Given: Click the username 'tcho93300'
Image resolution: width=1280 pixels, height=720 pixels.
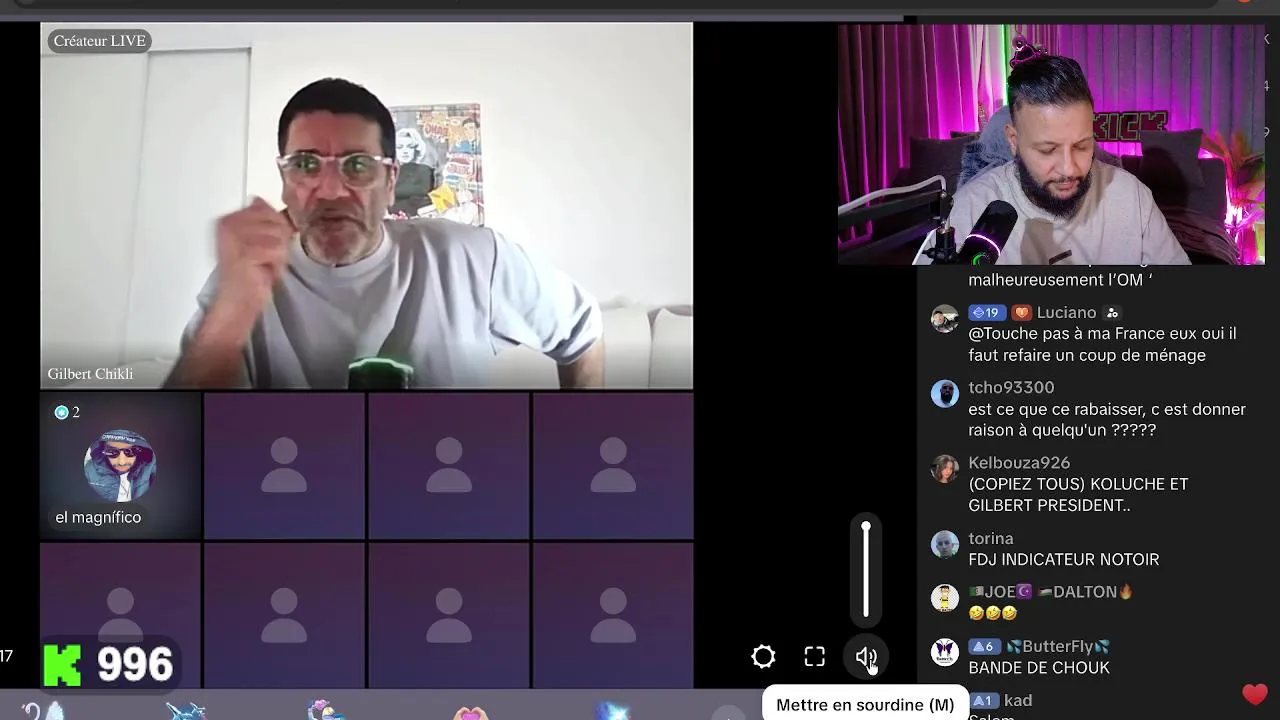Looking at the screenshot, I should click(1011, 387).
